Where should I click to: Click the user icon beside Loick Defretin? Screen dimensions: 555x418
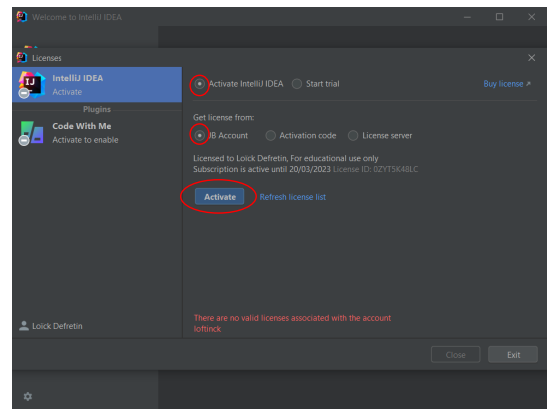[24, 326]
